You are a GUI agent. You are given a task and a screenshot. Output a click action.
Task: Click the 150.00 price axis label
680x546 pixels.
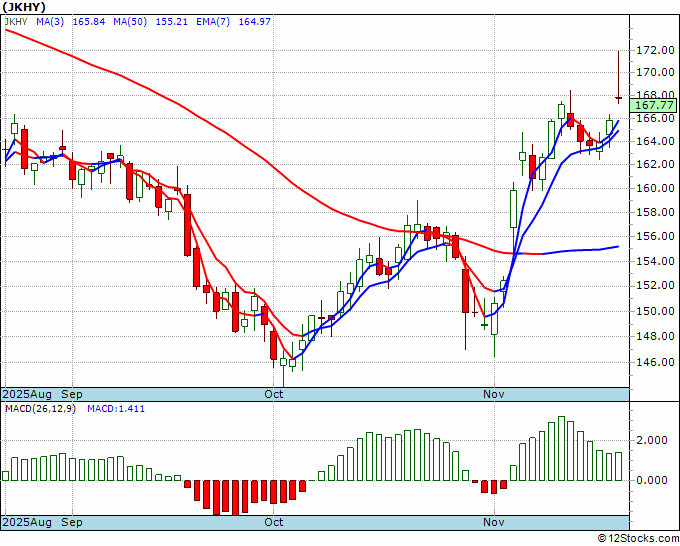655,311
